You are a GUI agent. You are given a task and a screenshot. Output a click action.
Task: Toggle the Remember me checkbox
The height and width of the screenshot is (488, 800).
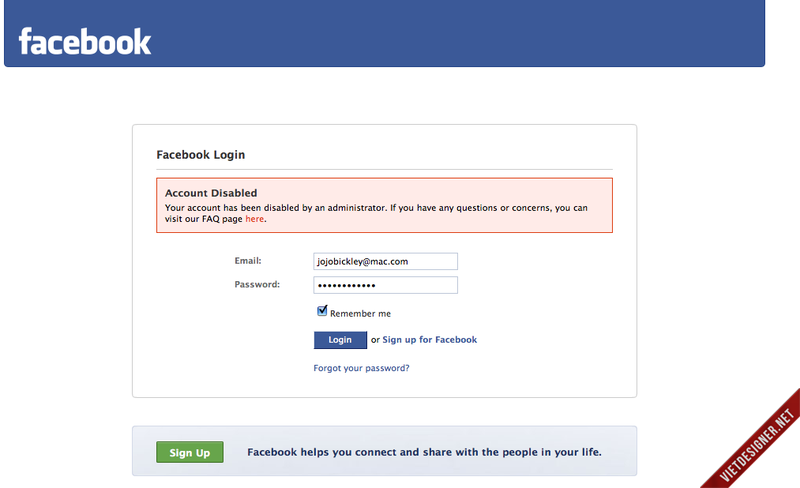point(322,312)
